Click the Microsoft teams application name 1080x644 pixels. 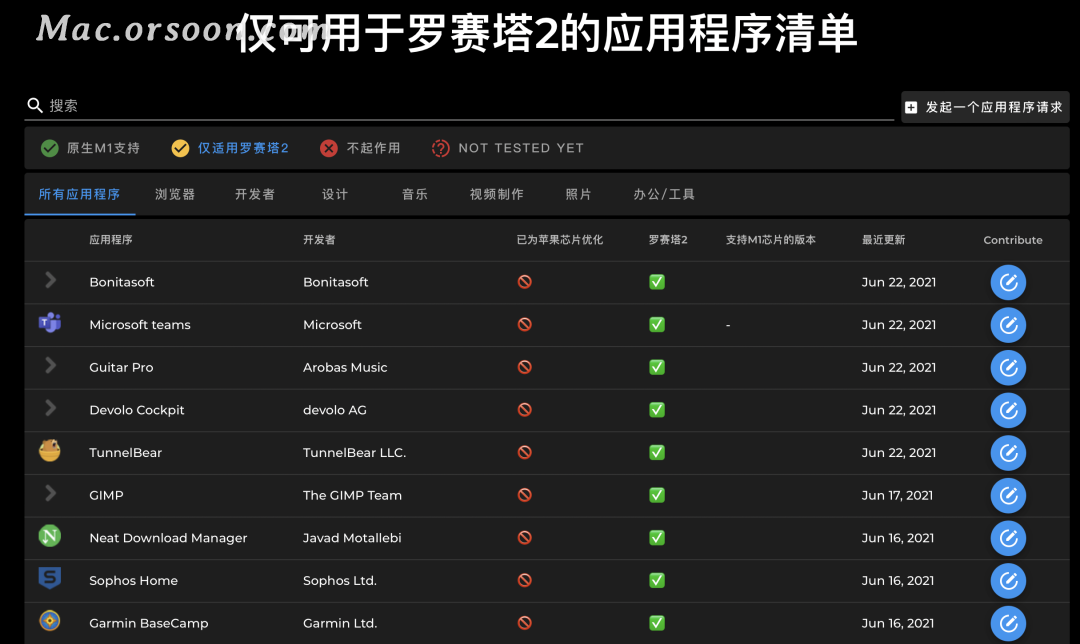pos(140,324)
